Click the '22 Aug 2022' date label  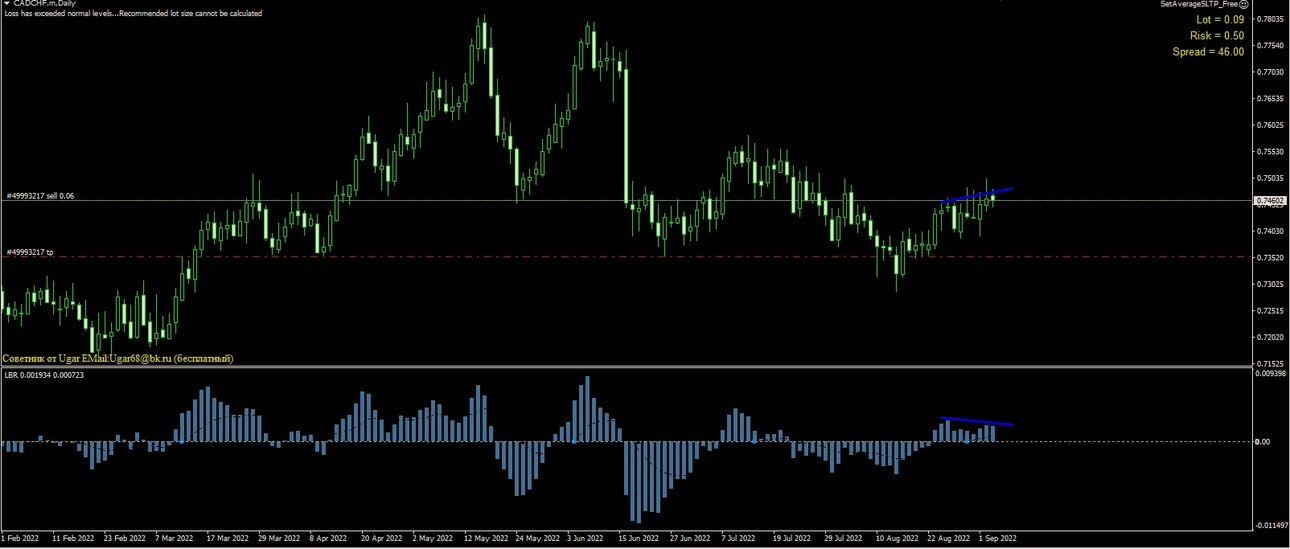click(948, 539)
